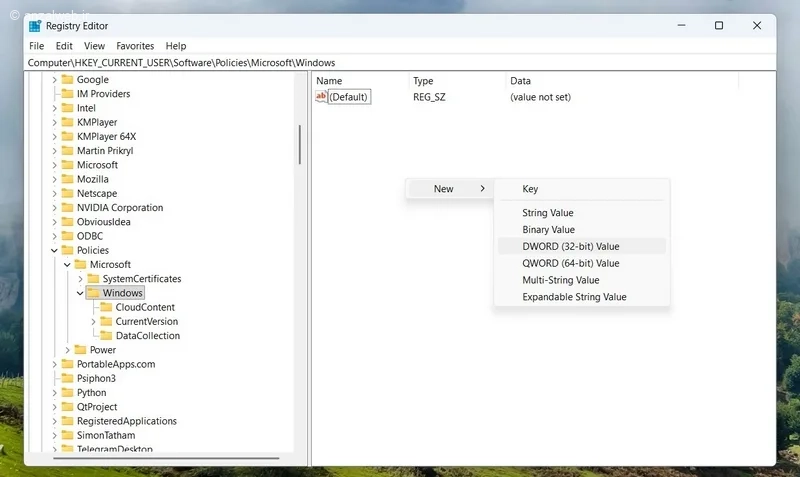Choose Expandable String Value from submenu

point(582,297)
